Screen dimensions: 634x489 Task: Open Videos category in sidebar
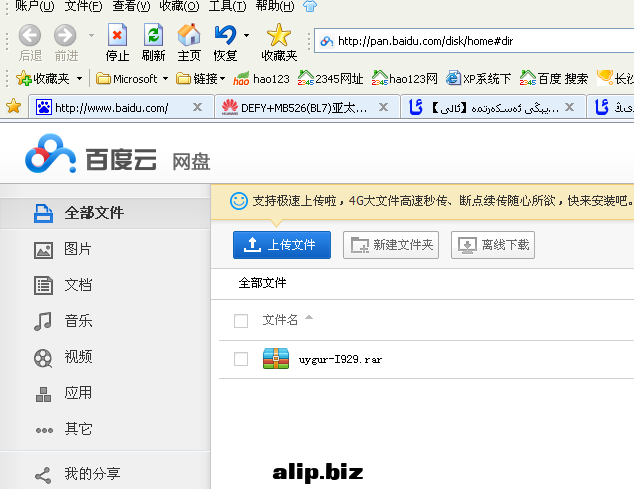(x=77, y=357)
